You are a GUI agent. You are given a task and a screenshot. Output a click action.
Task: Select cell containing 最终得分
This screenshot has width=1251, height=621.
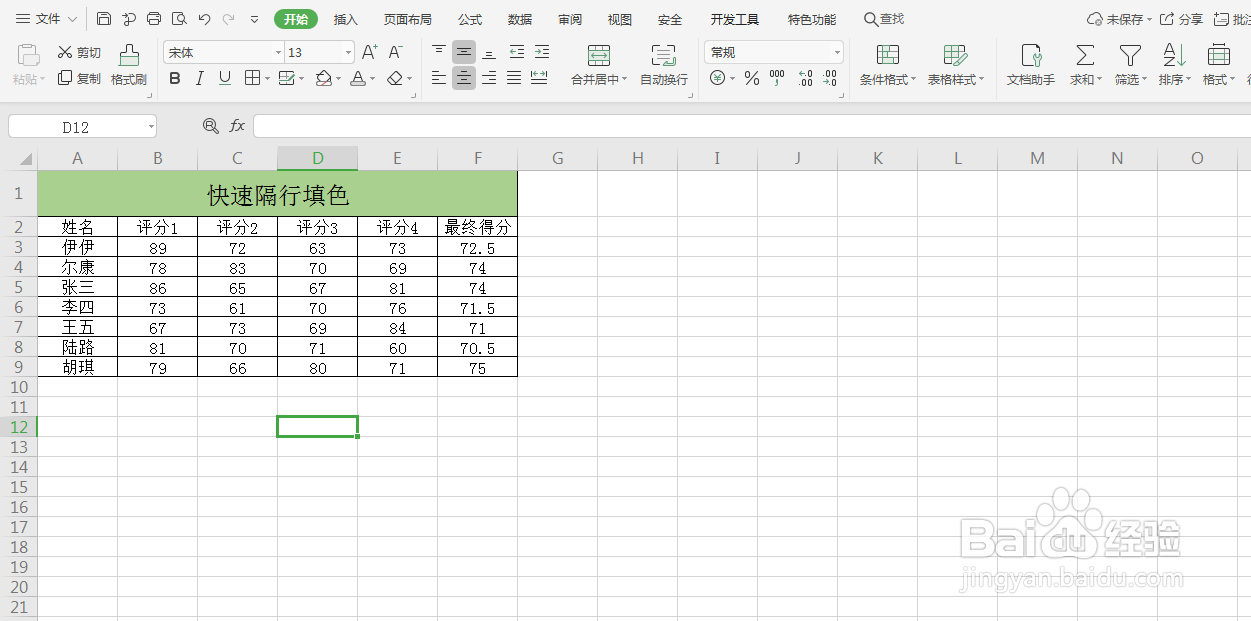coord(478,227)
